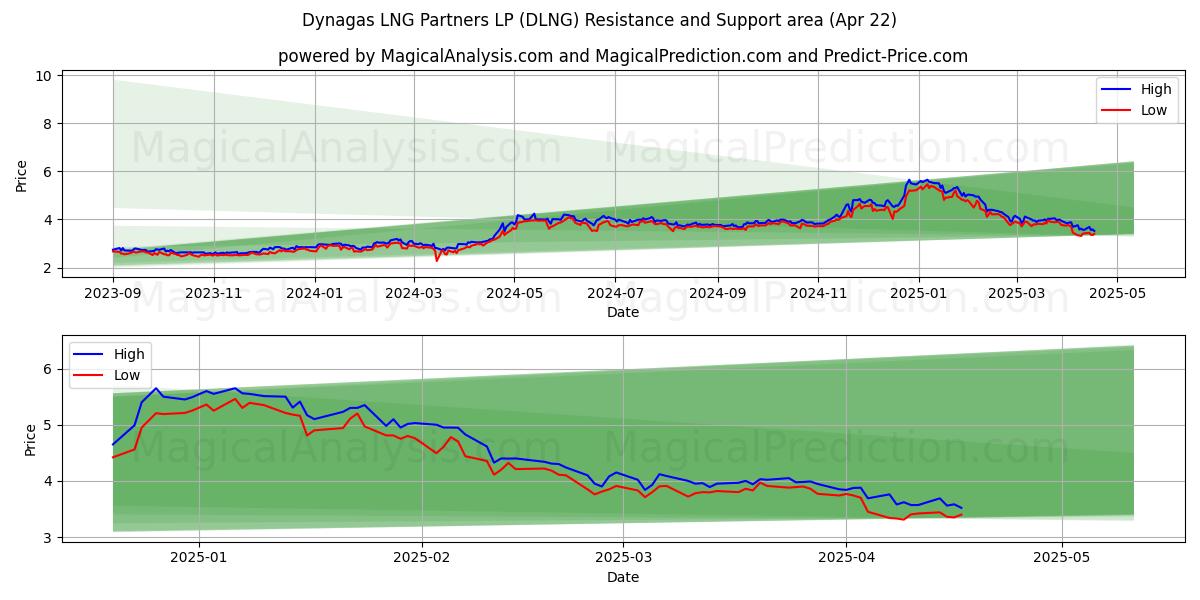This screenshot has width=1200, height=600.
Task: Click the '2025-01' tick label on the top chart
Action: coord(920,293)
